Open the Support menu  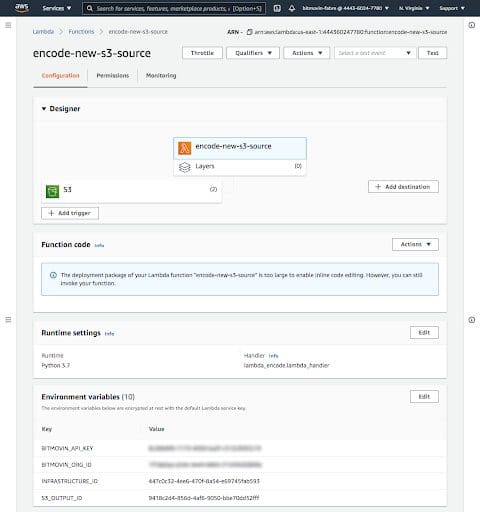pos(452,8)
